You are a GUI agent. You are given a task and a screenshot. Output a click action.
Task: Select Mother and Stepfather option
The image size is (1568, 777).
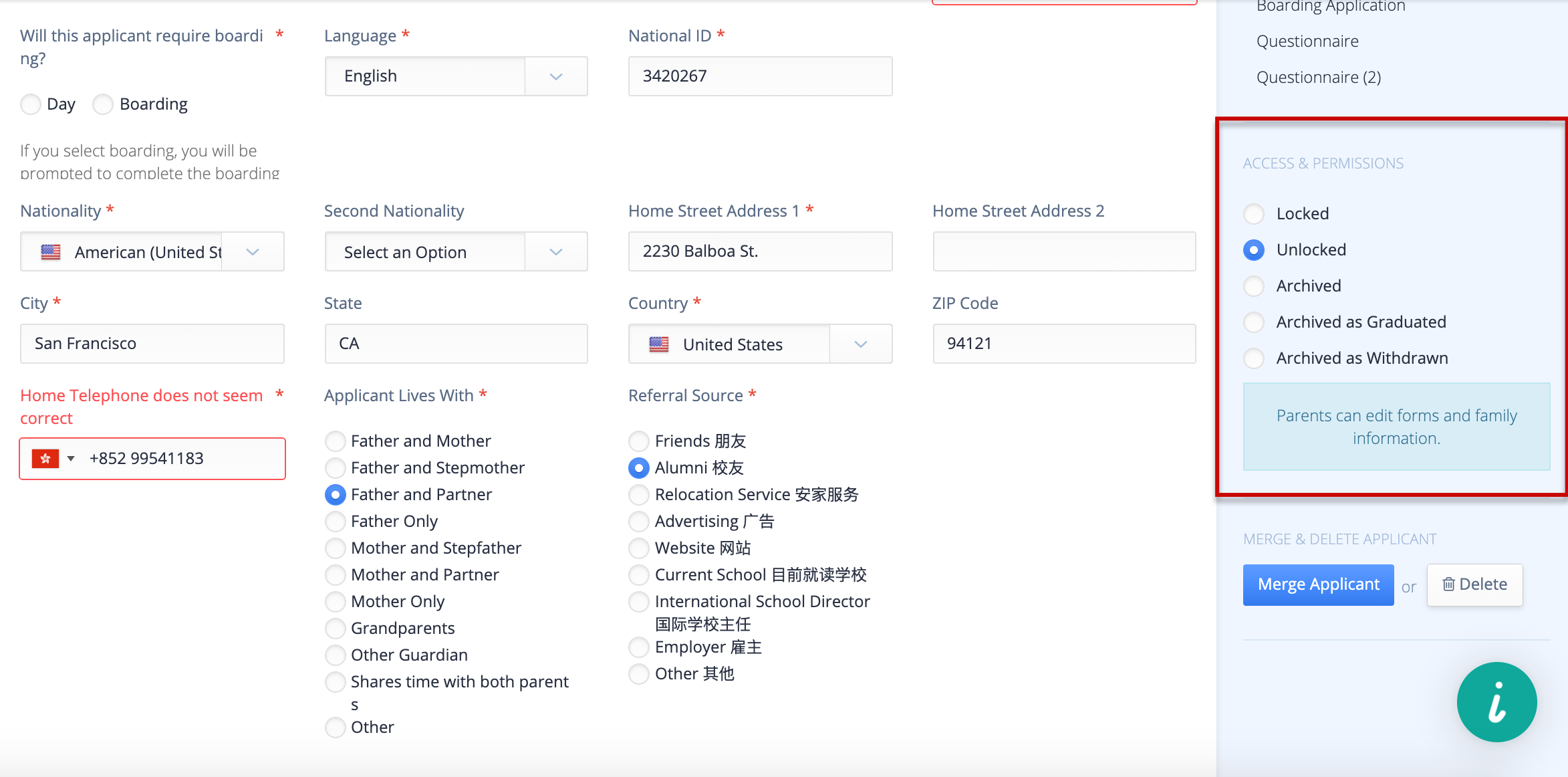click(336, 548)
